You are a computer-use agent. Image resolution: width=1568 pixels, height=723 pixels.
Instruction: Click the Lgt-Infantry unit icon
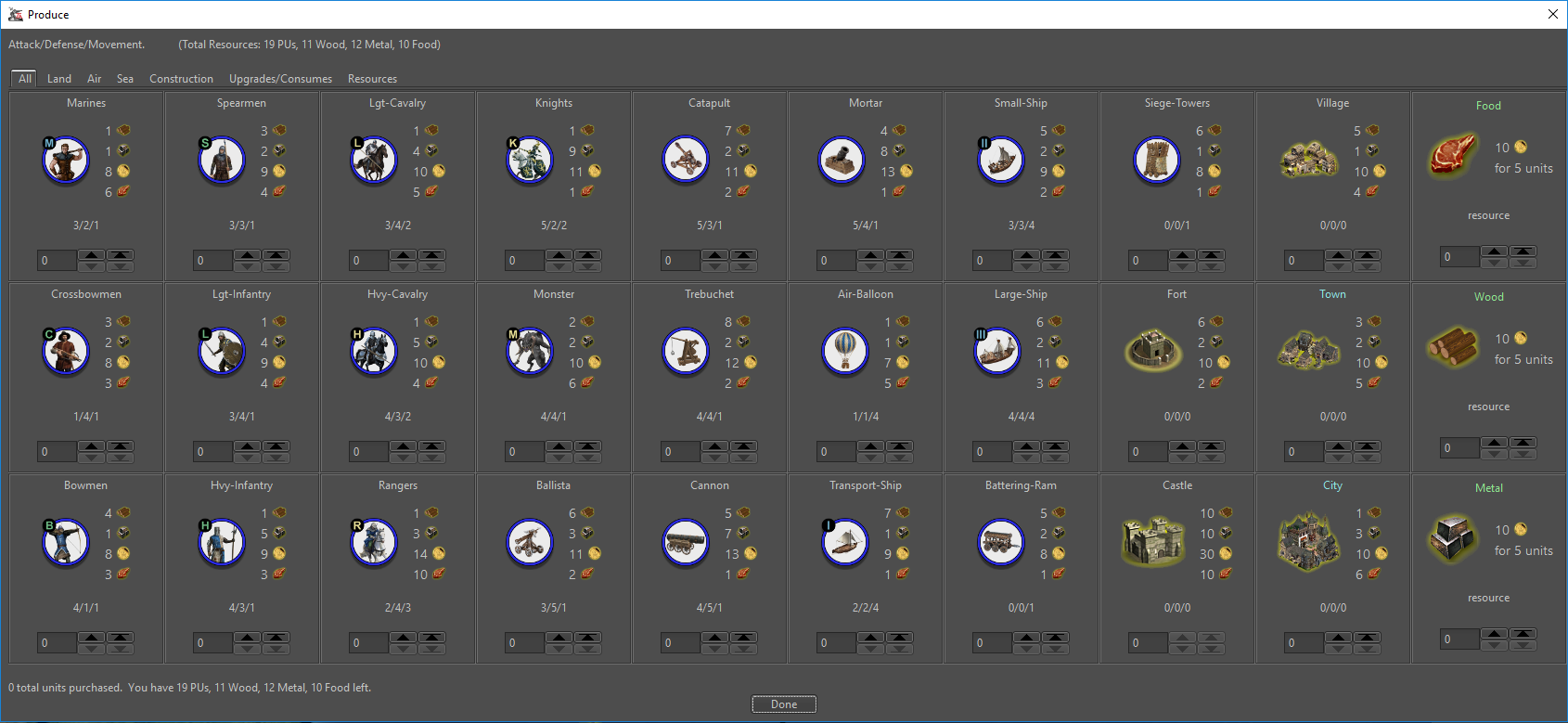tap(221, 351)
